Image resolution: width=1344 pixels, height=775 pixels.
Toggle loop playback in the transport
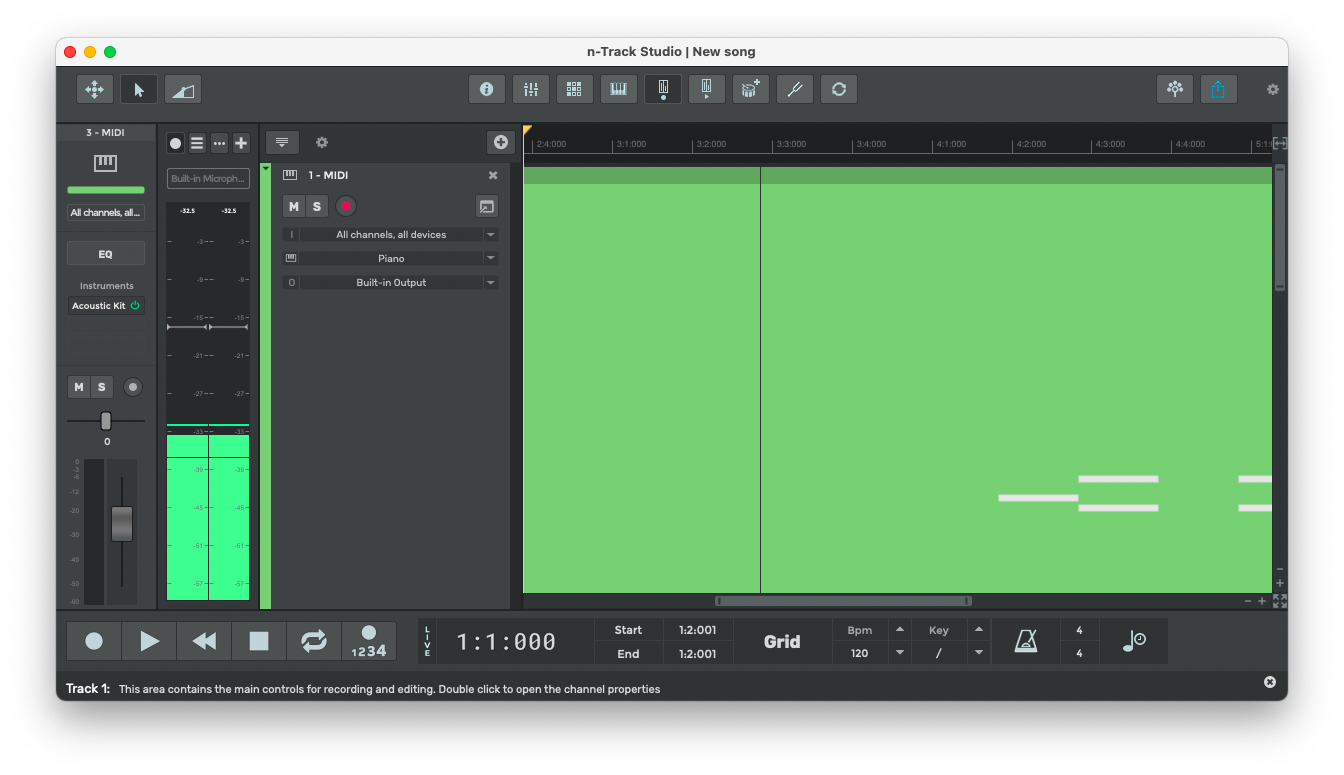(x=314, y=641)
